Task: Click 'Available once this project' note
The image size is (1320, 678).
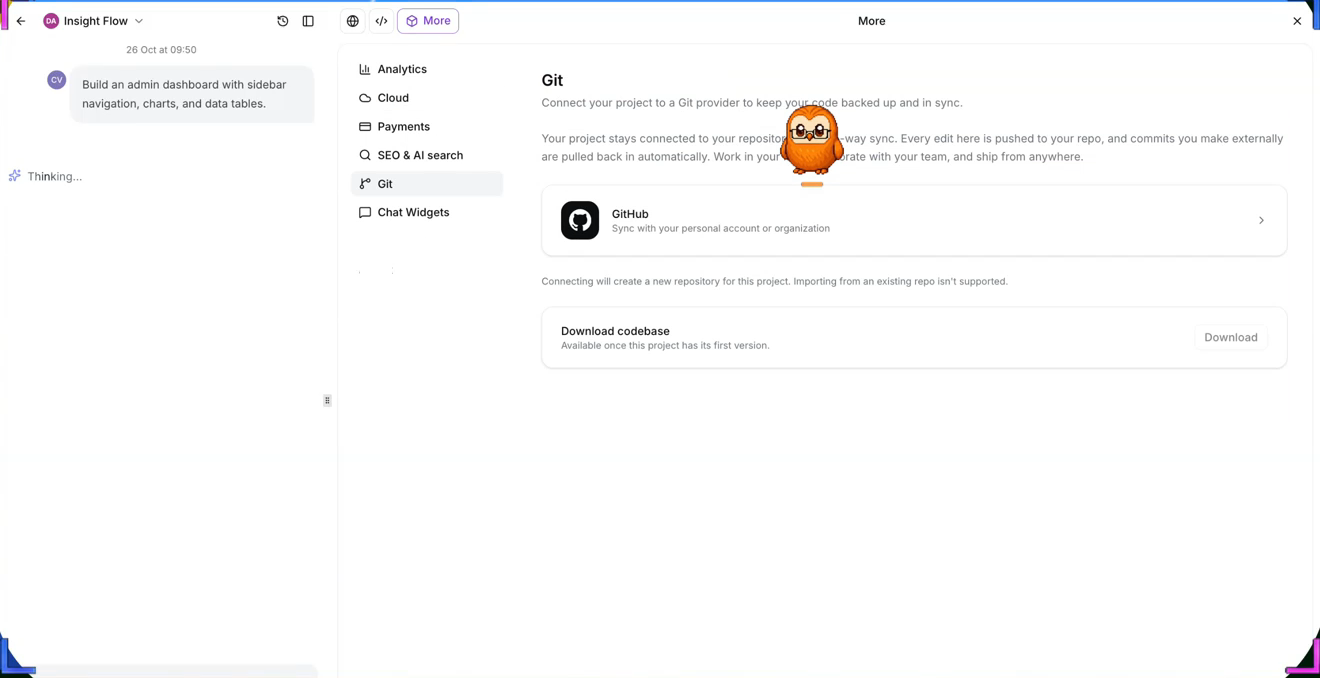Action: 665,346
